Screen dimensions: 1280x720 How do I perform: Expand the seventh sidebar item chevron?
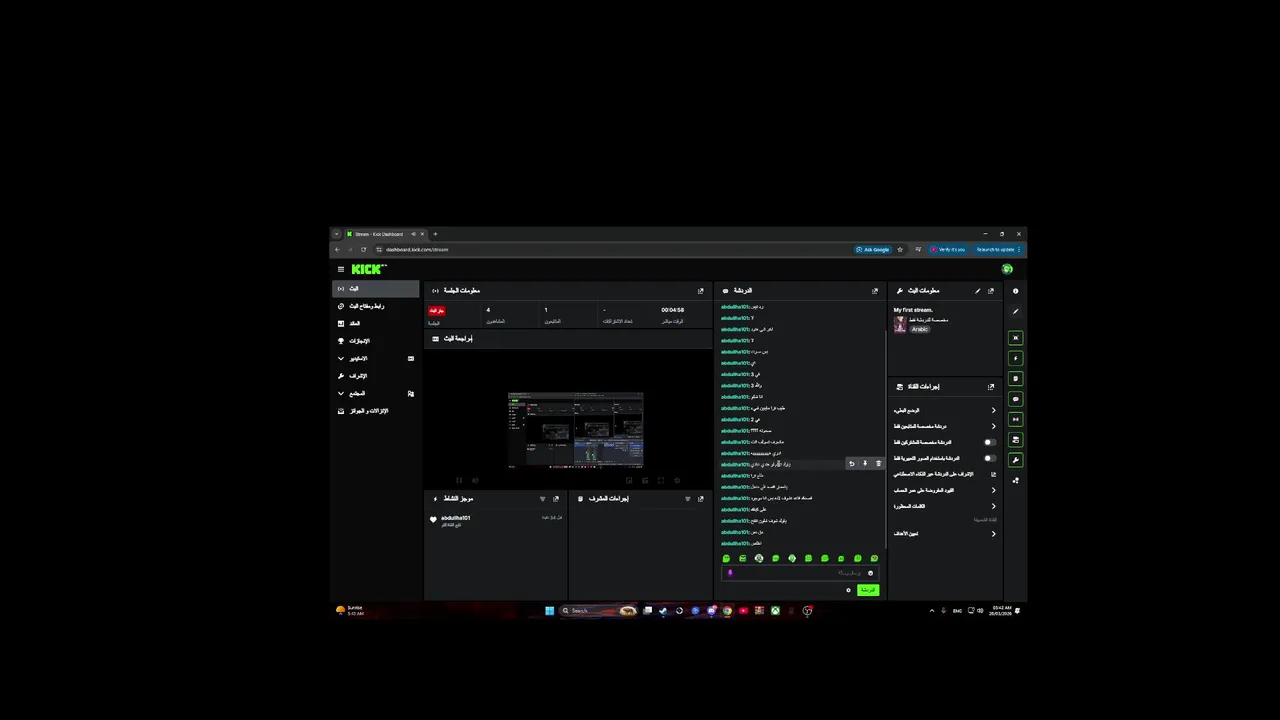tap(340, 393)
